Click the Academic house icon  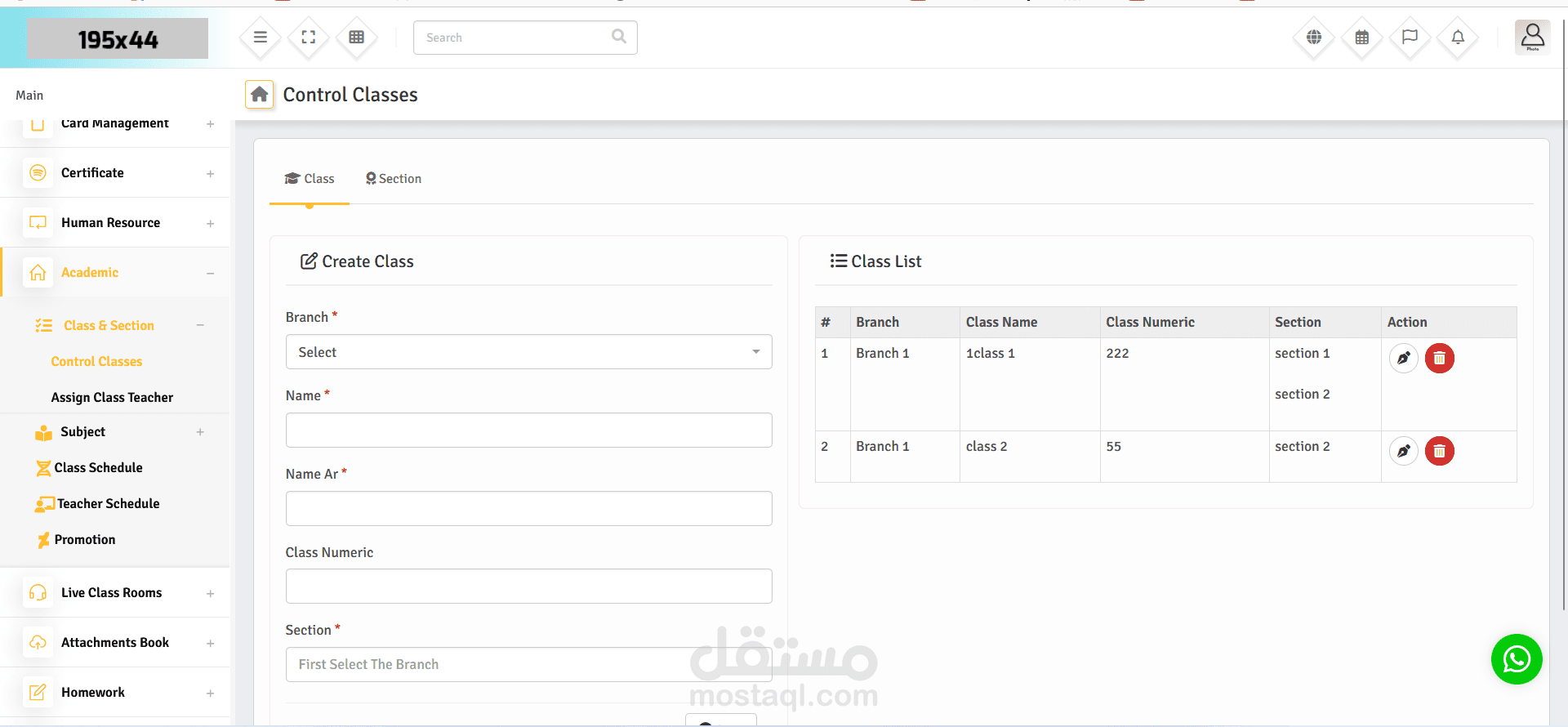(x=38, y=273)
